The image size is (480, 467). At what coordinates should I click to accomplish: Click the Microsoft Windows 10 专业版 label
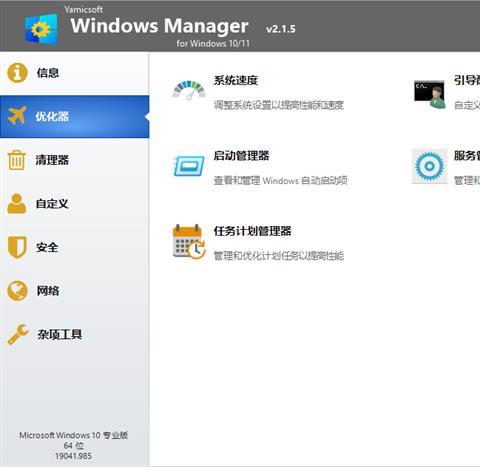(74, 435)
